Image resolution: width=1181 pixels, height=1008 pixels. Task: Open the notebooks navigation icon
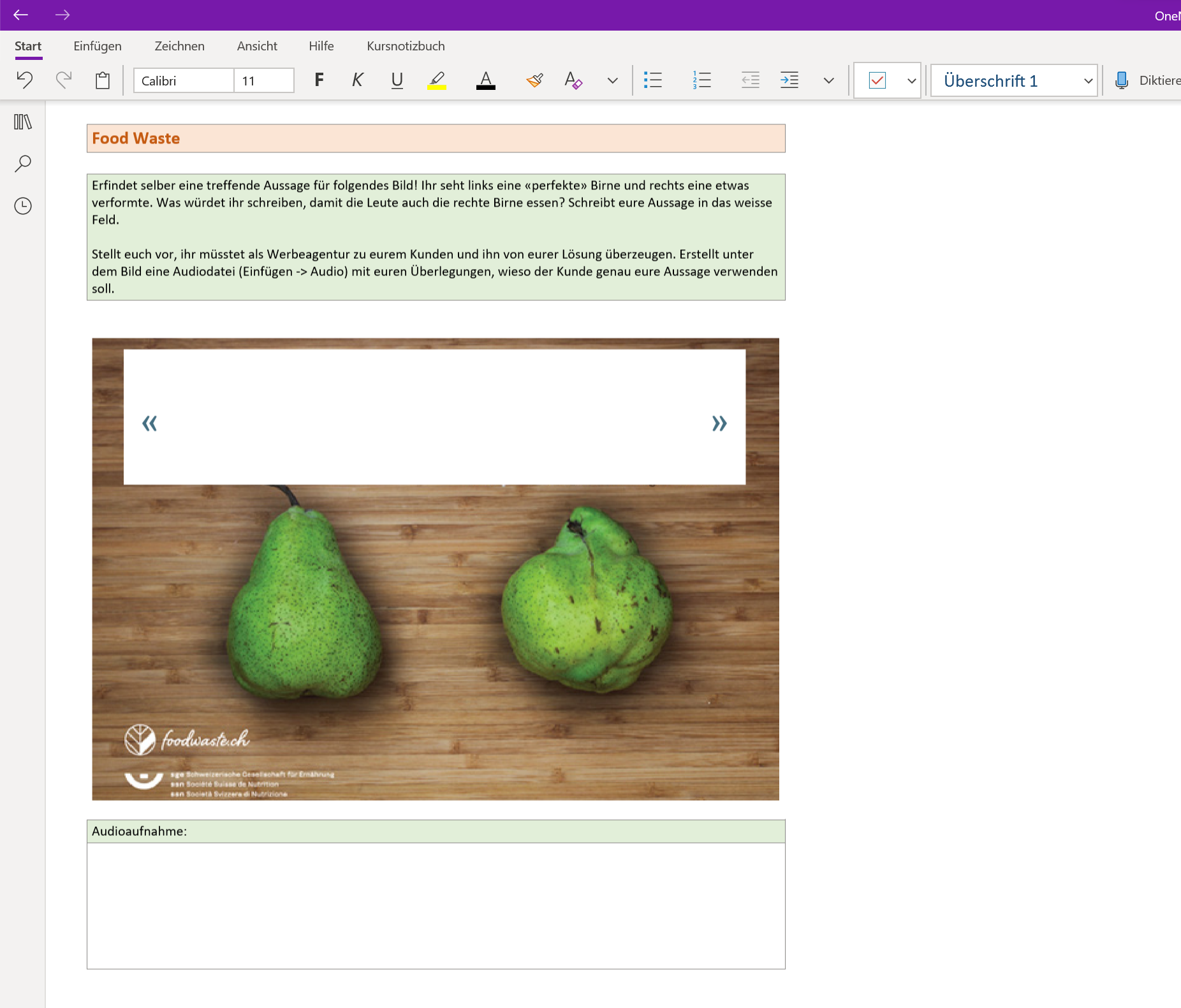click(x=23, y=122)
